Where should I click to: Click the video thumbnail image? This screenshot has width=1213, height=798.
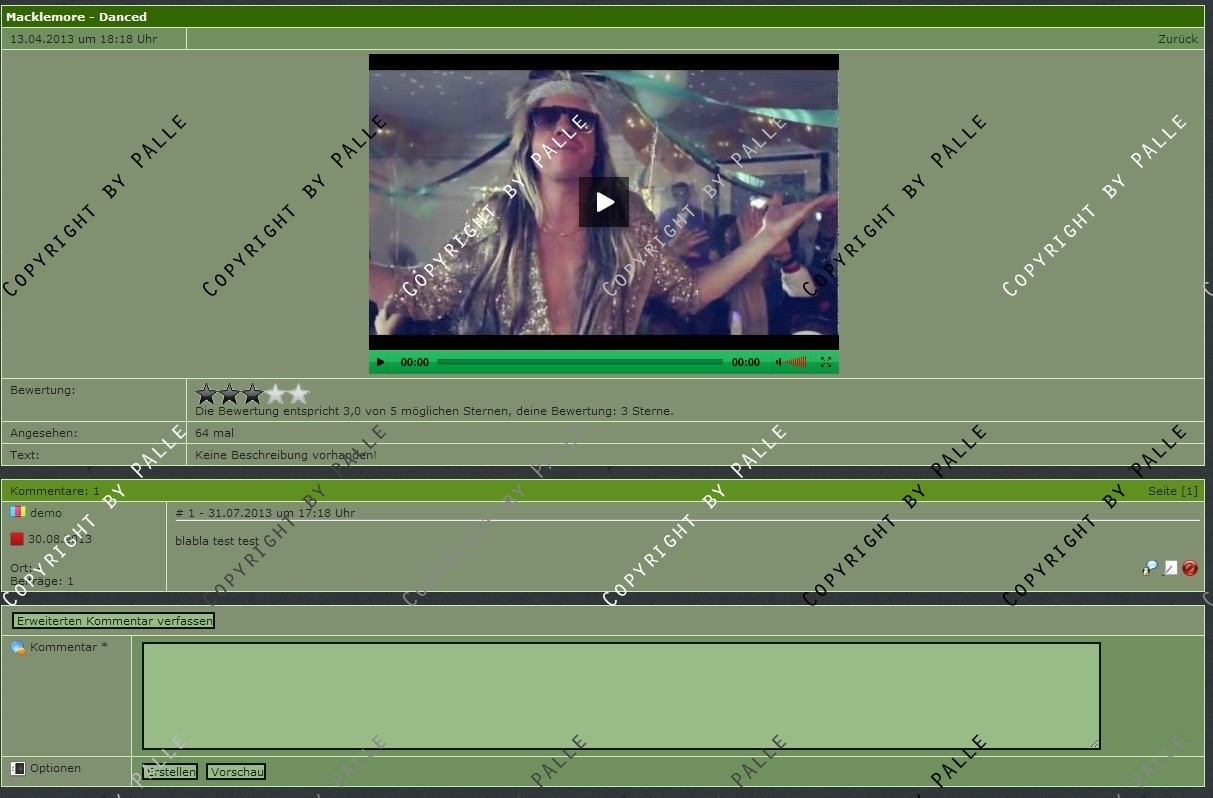(604, 202)
